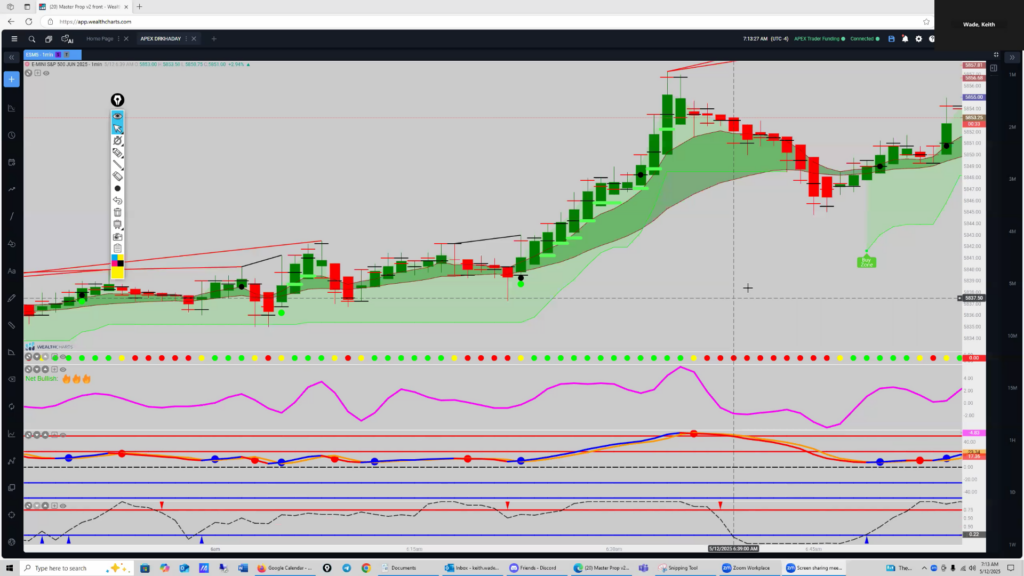Select the black dot marker tool
1024x576 pixels.
tap(118, 188)
